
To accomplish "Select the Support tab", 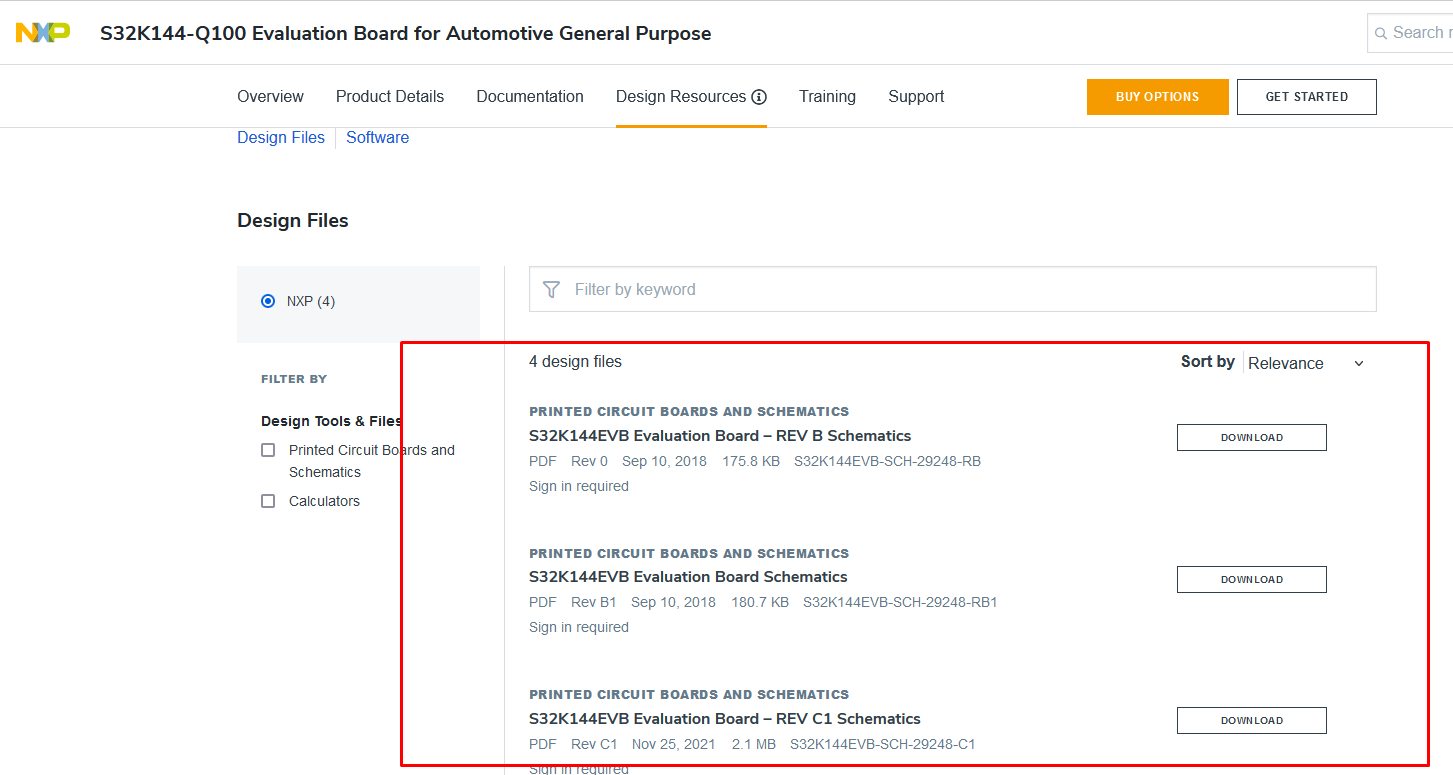I will [916, 97].
